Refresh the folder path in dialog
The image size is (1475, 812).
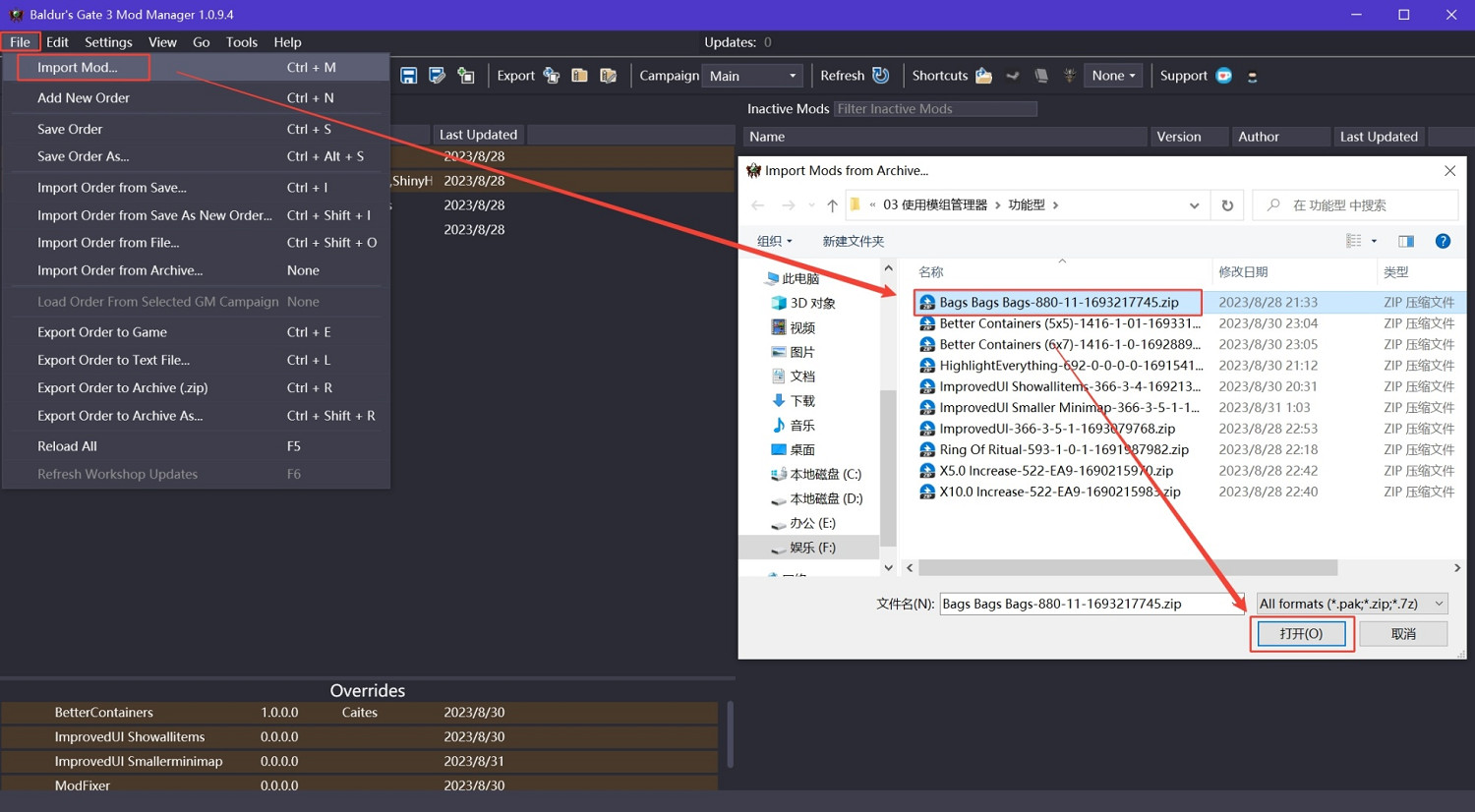tap(1227, 205)
